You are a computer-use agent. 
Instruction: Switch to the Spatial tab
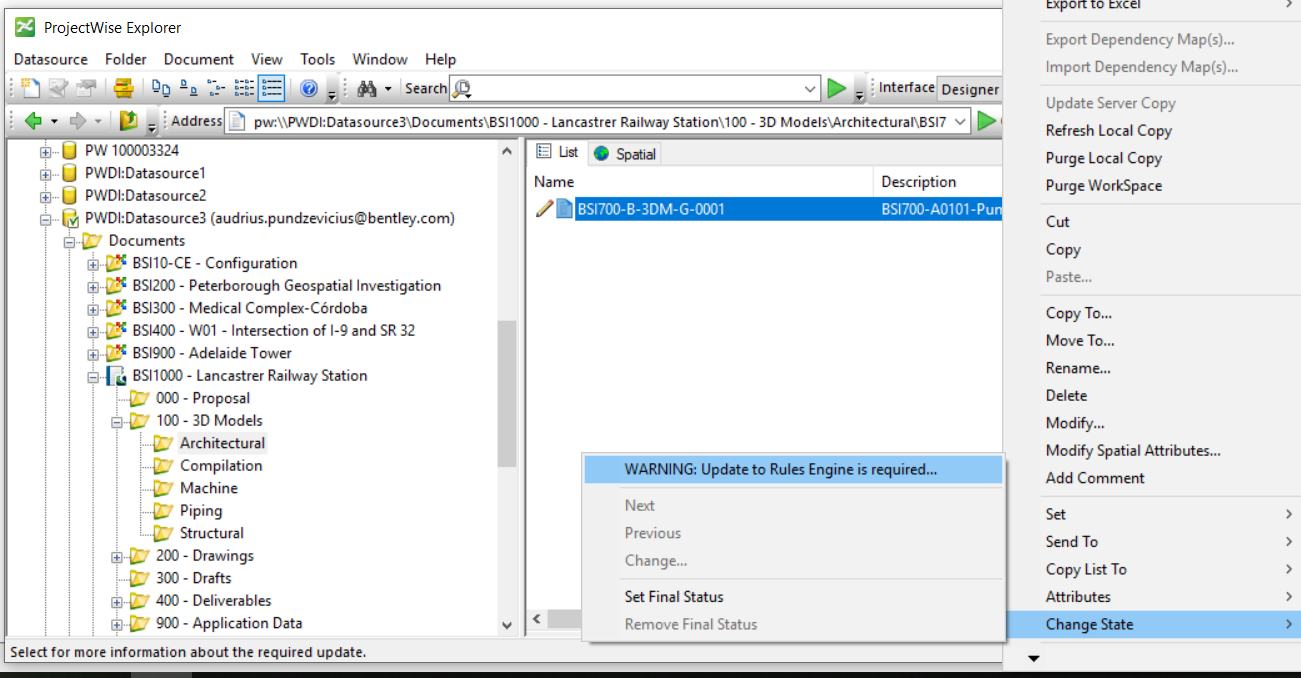(624, 154)
